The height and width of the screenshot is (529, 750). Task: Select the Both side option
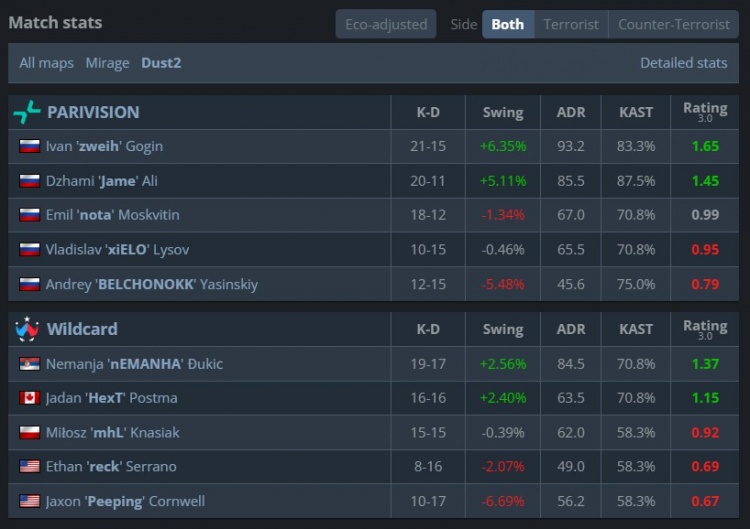click(507, 24)
